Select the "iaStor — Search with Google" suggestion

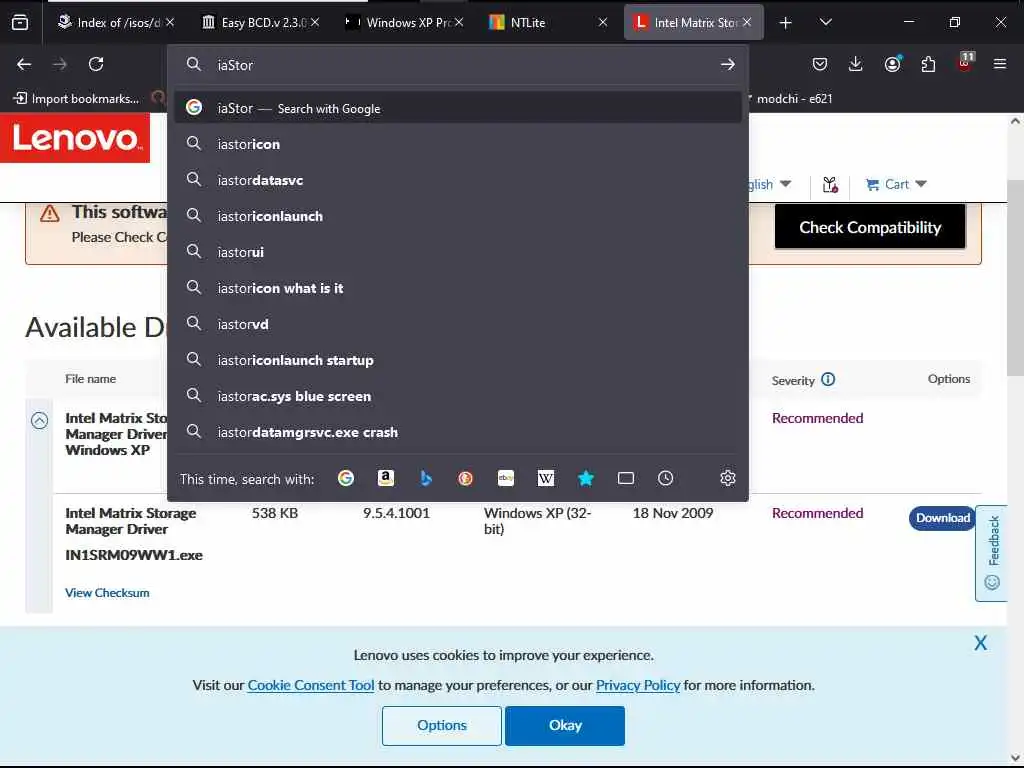click(x=458, y=108)
